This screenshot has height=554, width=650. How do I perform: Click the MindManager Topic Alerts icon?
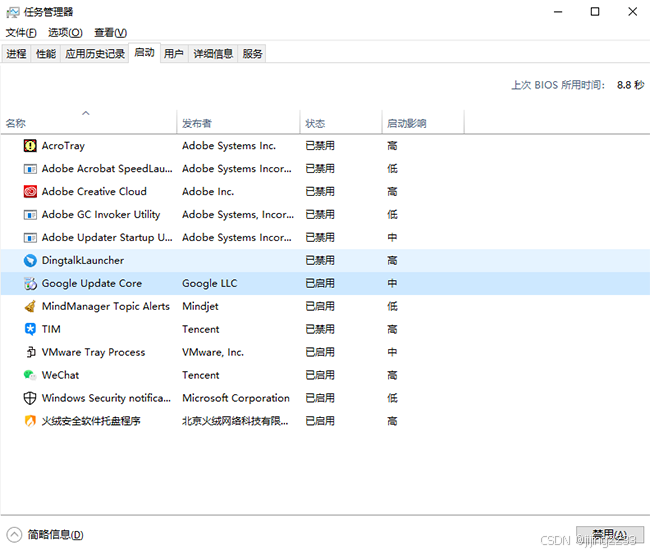click(x=30, y=306)
